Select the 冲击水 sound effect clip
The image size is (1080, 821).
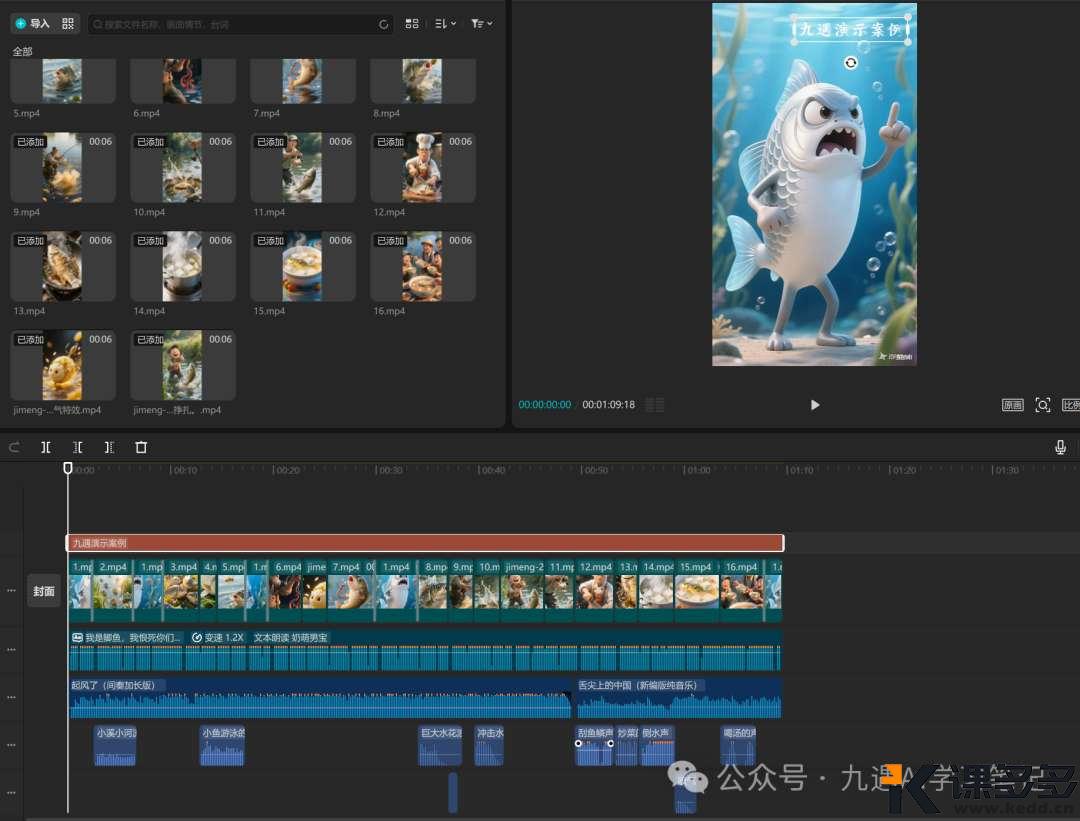coord(489,746)
